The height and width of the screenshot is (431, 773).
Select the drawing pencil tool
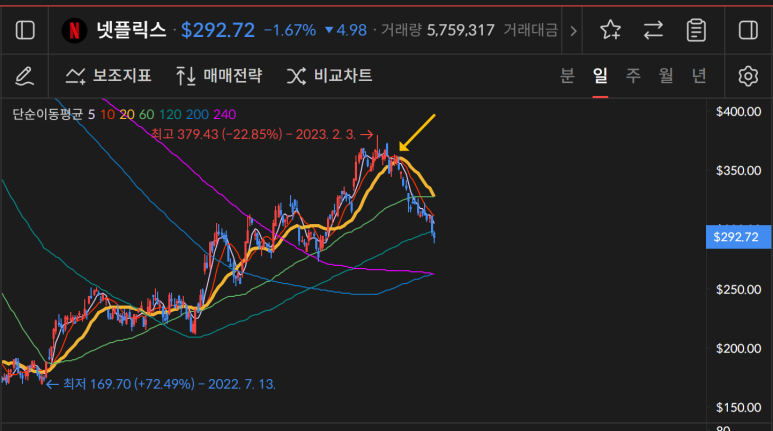coord(25,76)
